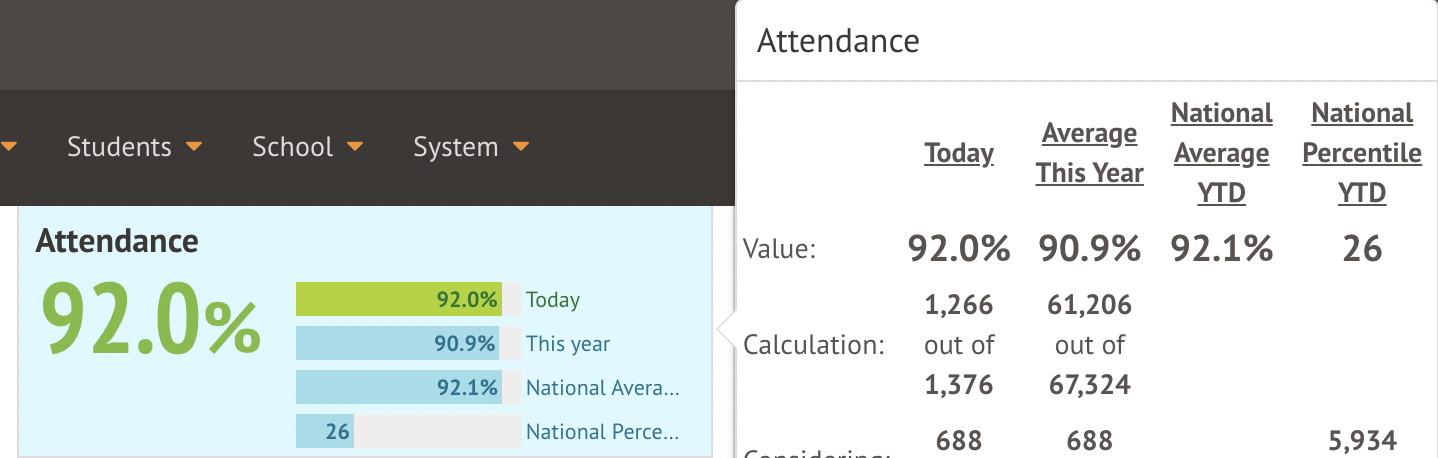Select the 92.1% blue bar in widget
The width and height of the screenshot is (1438, 458).
pos(398,387)
